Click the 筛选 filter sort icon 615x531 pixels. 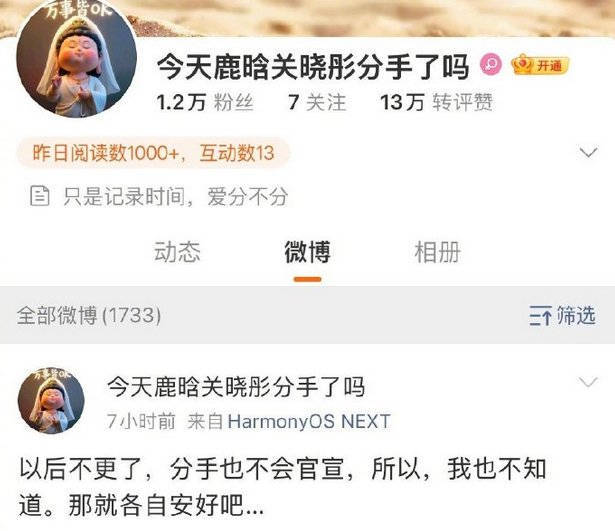540,316
